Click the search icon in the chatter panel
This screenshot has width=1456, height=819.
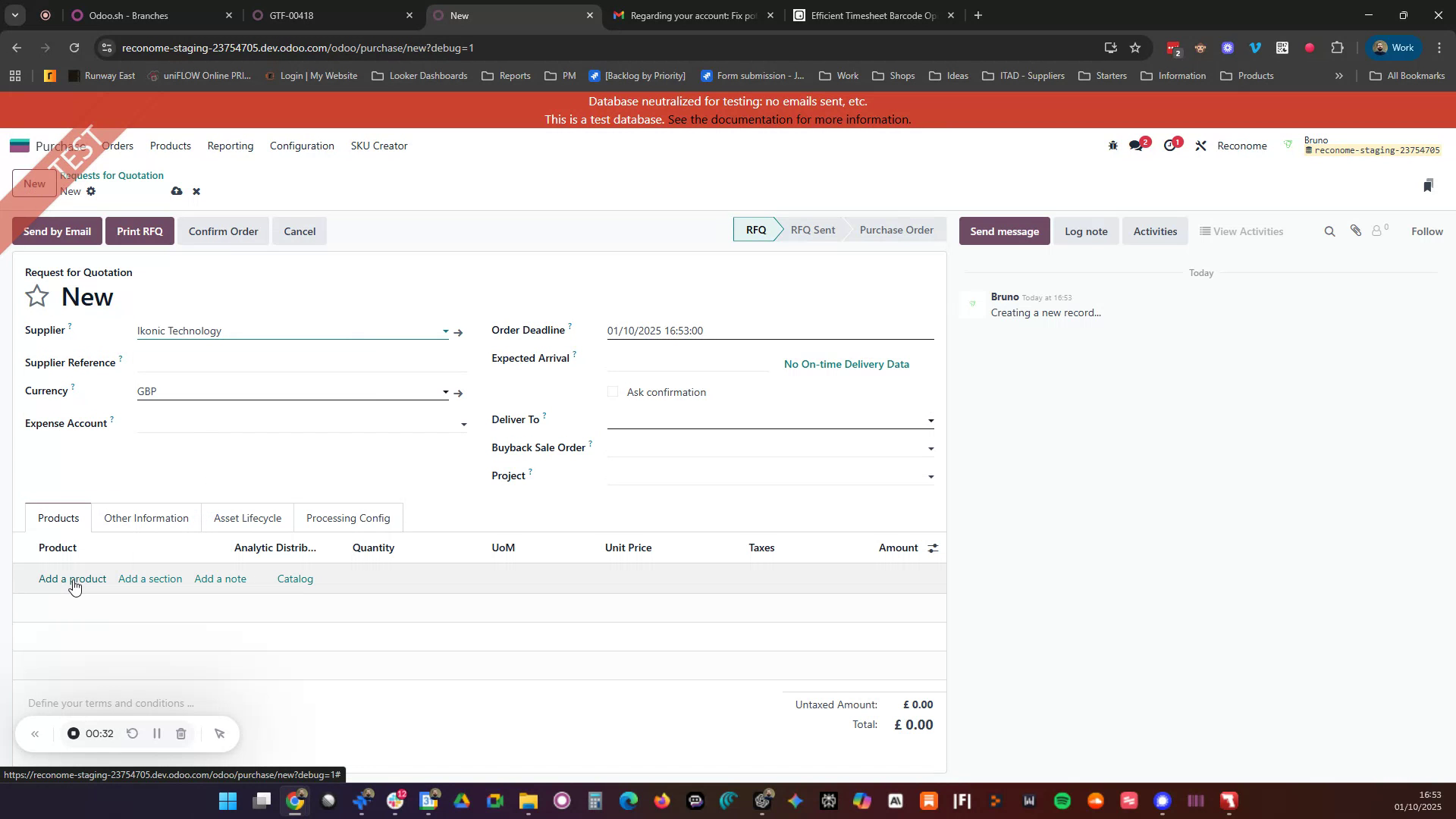point(1329,231)
